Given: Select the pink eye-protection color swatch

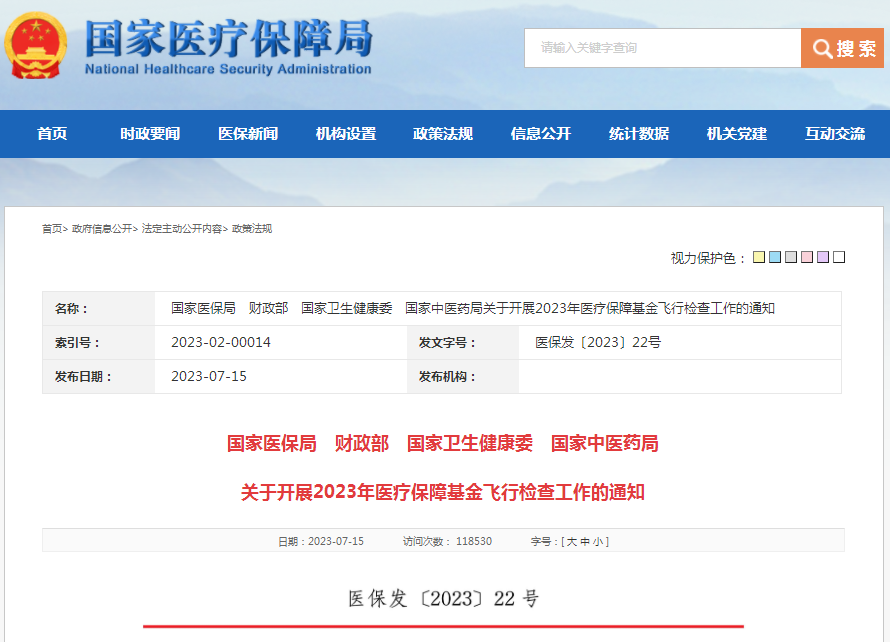Looking at the screenshot, I should (807, 257).
